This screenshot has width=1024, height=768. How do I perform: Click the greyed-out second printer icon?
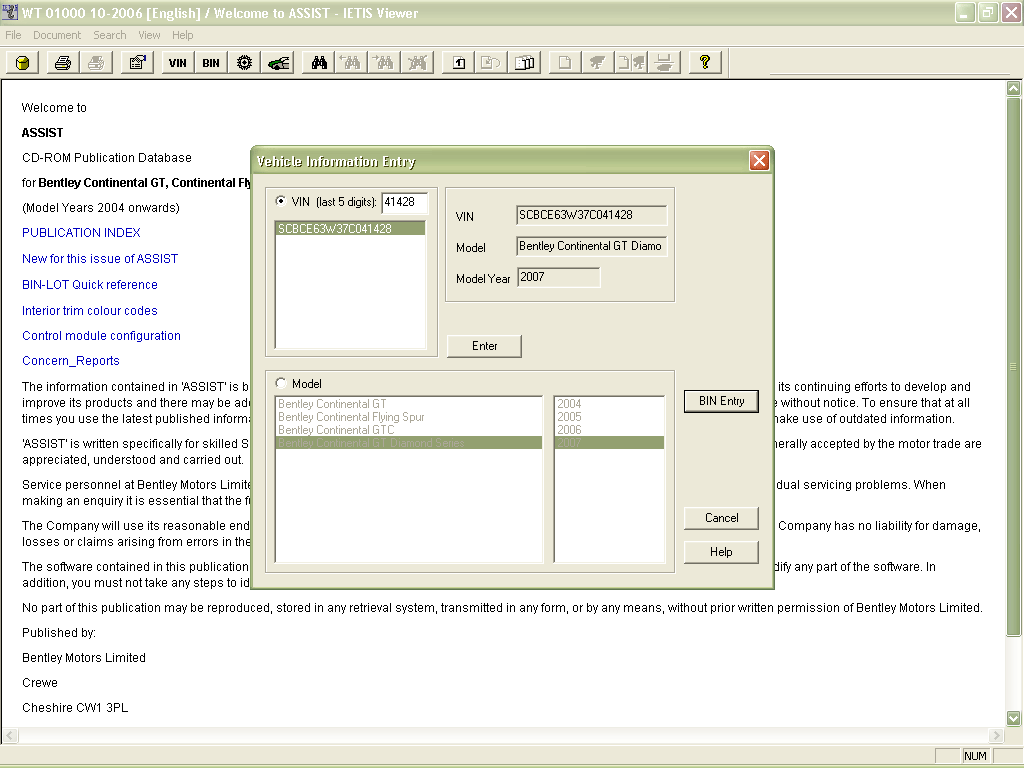click(x=96, y=63)
